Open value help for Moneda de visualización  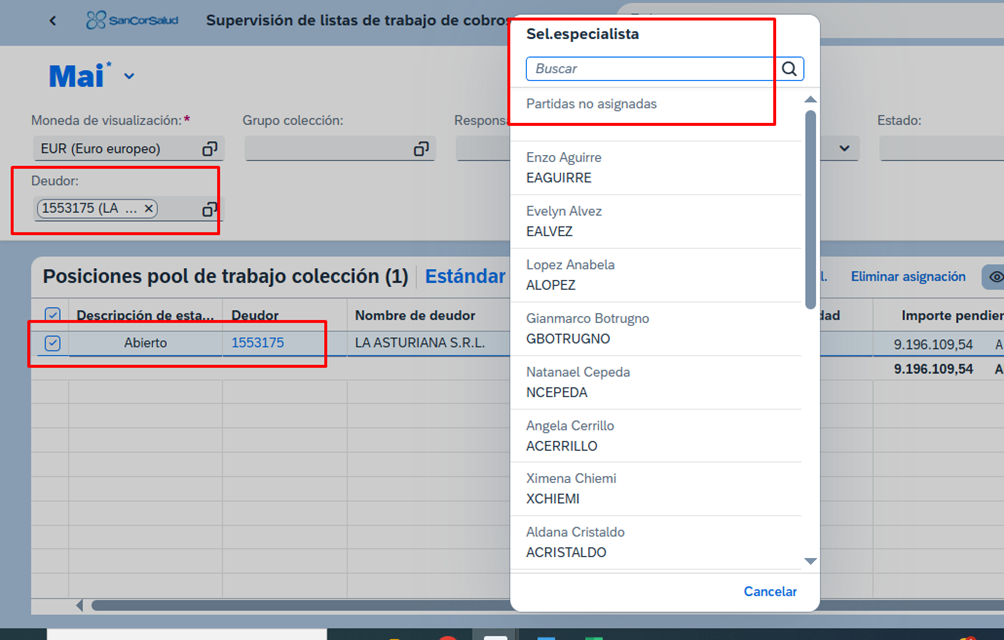pyautogui.click(x=209, y=149)
